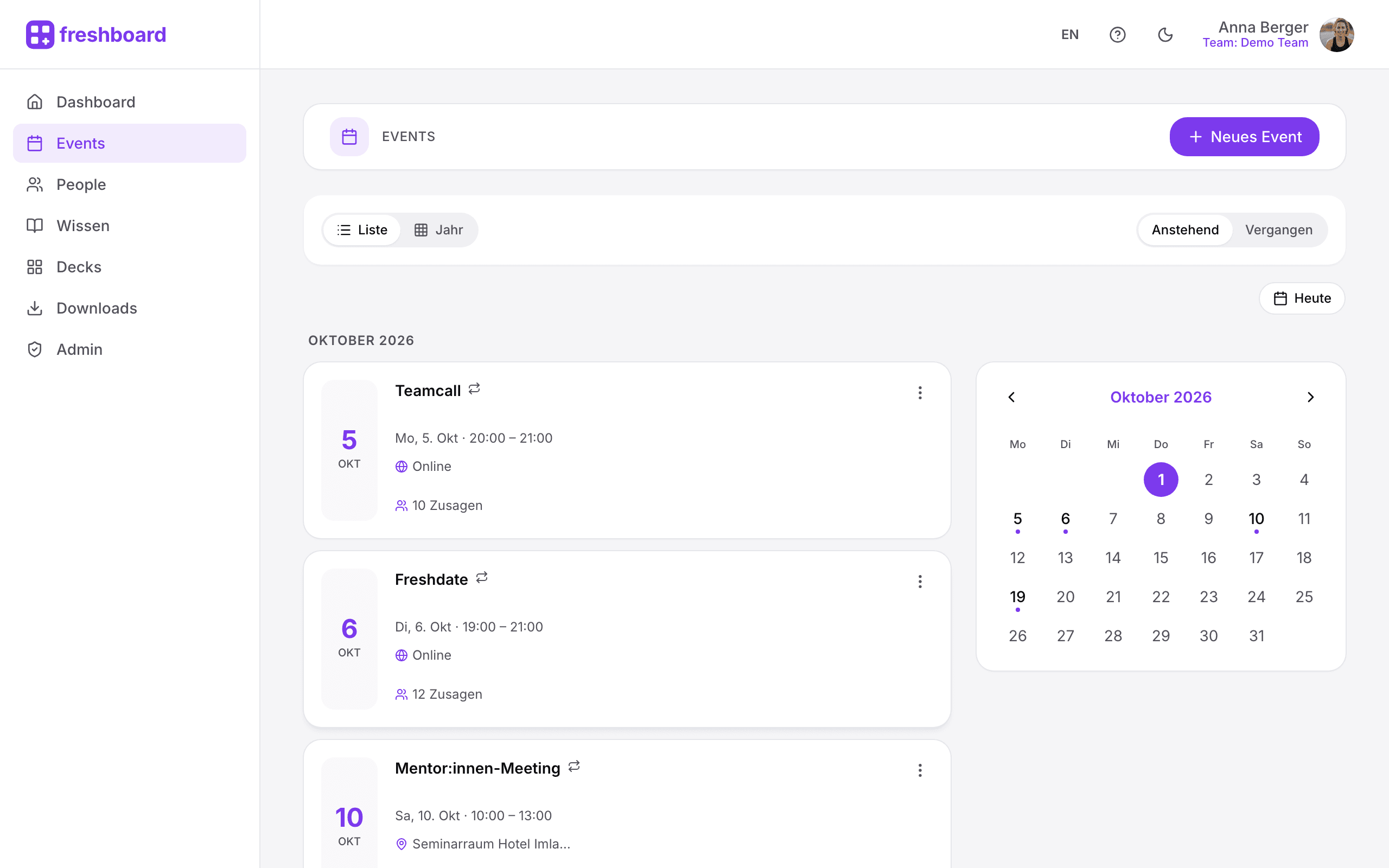1389x868 pixels.
Task: Select October 19 in the mini calendar
Action: pyautogui.click(x=1018, y=597)
